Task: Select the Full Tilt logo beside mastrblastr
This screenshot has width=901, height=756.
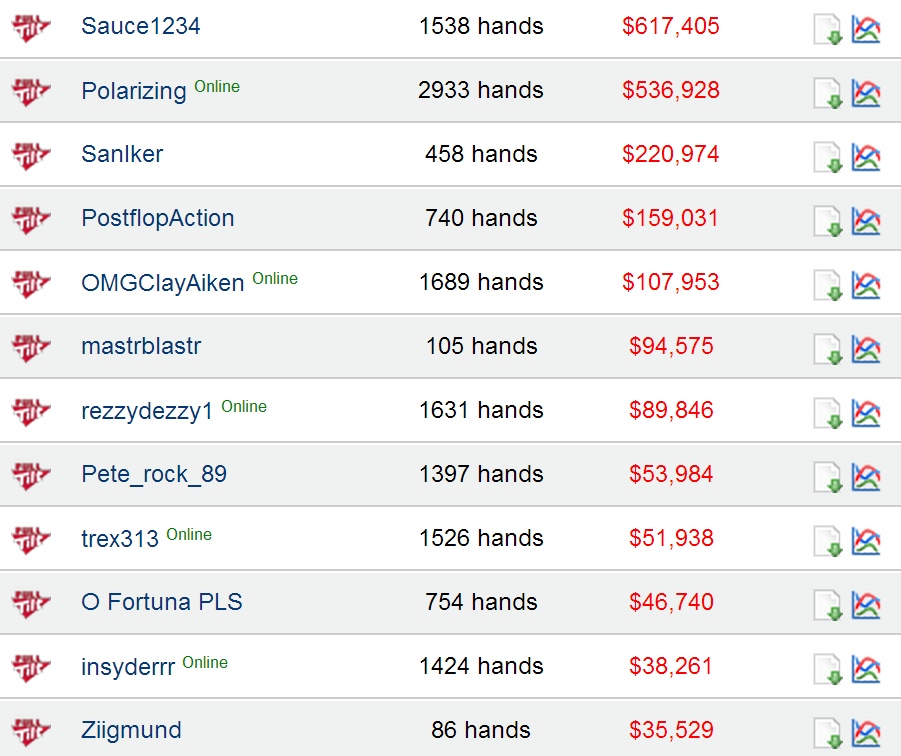Action: pyautogui.click(x=31, y=347)
